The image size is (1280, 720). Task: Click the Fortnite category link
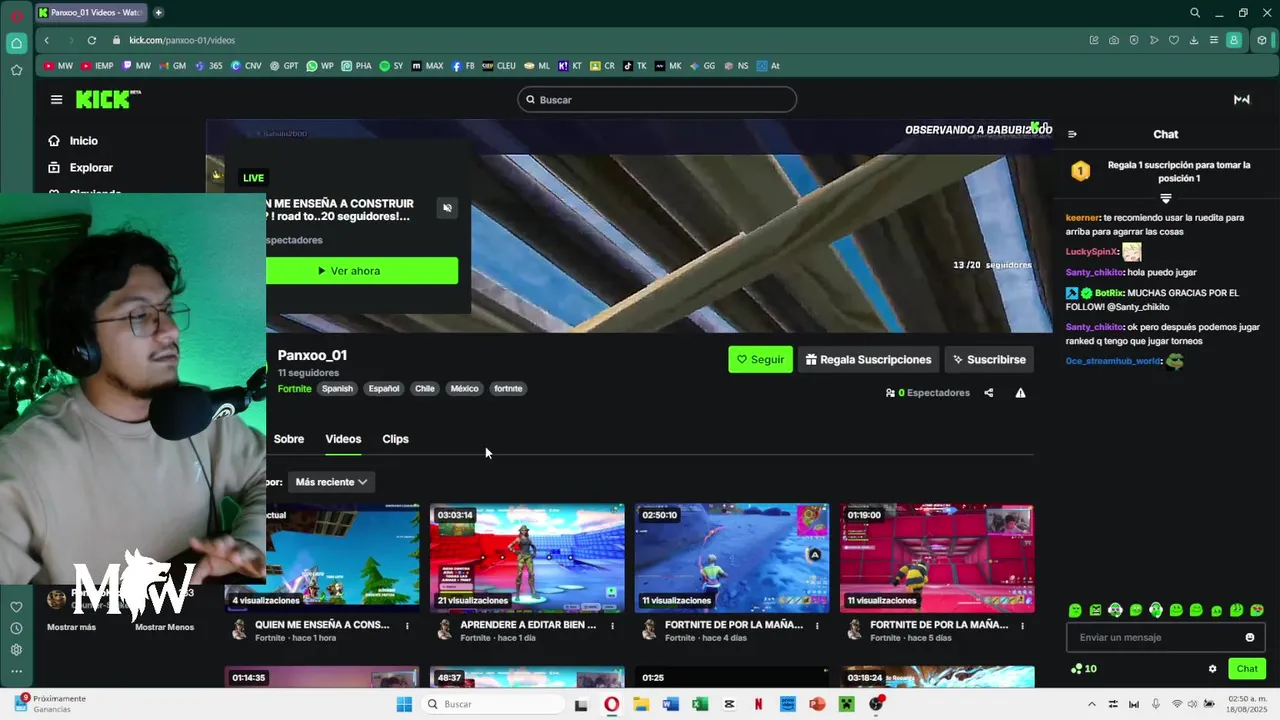point(295,389)
